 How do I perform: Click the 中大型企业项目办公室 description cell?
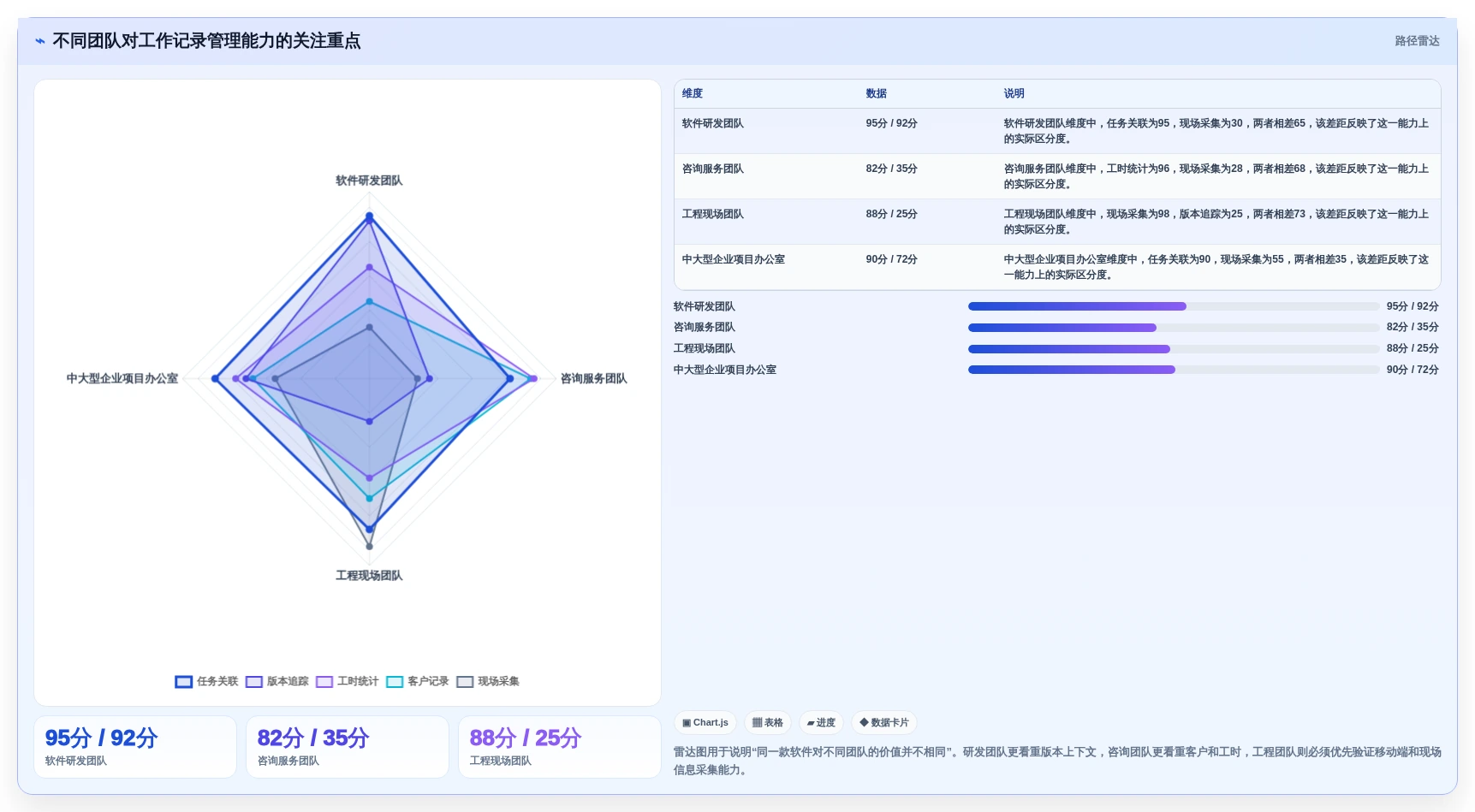1216,267
